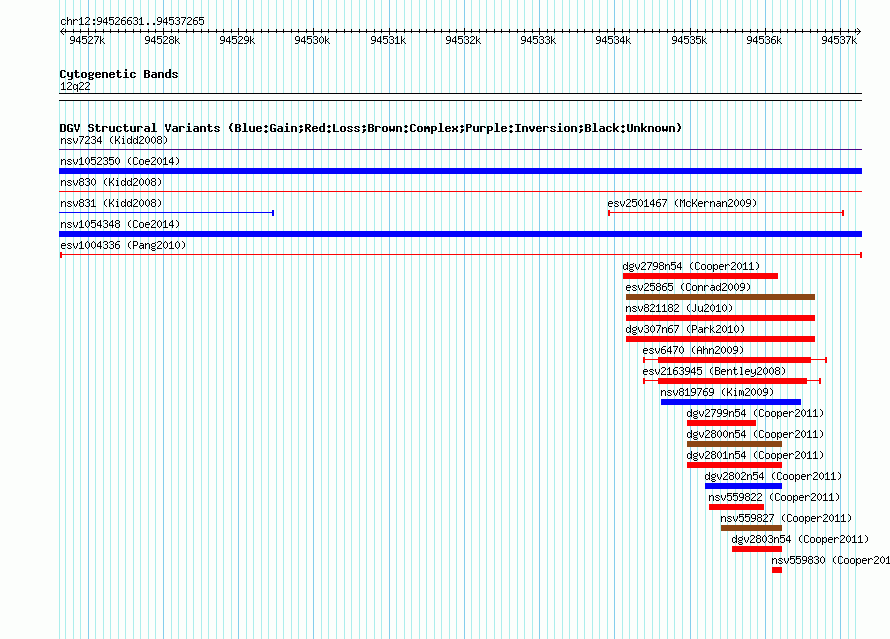The width and height of the screenshot is (890, 639).
Task: Click the nsv821182 (Ju2010) red bar
Action: click(x=720, y=318)
